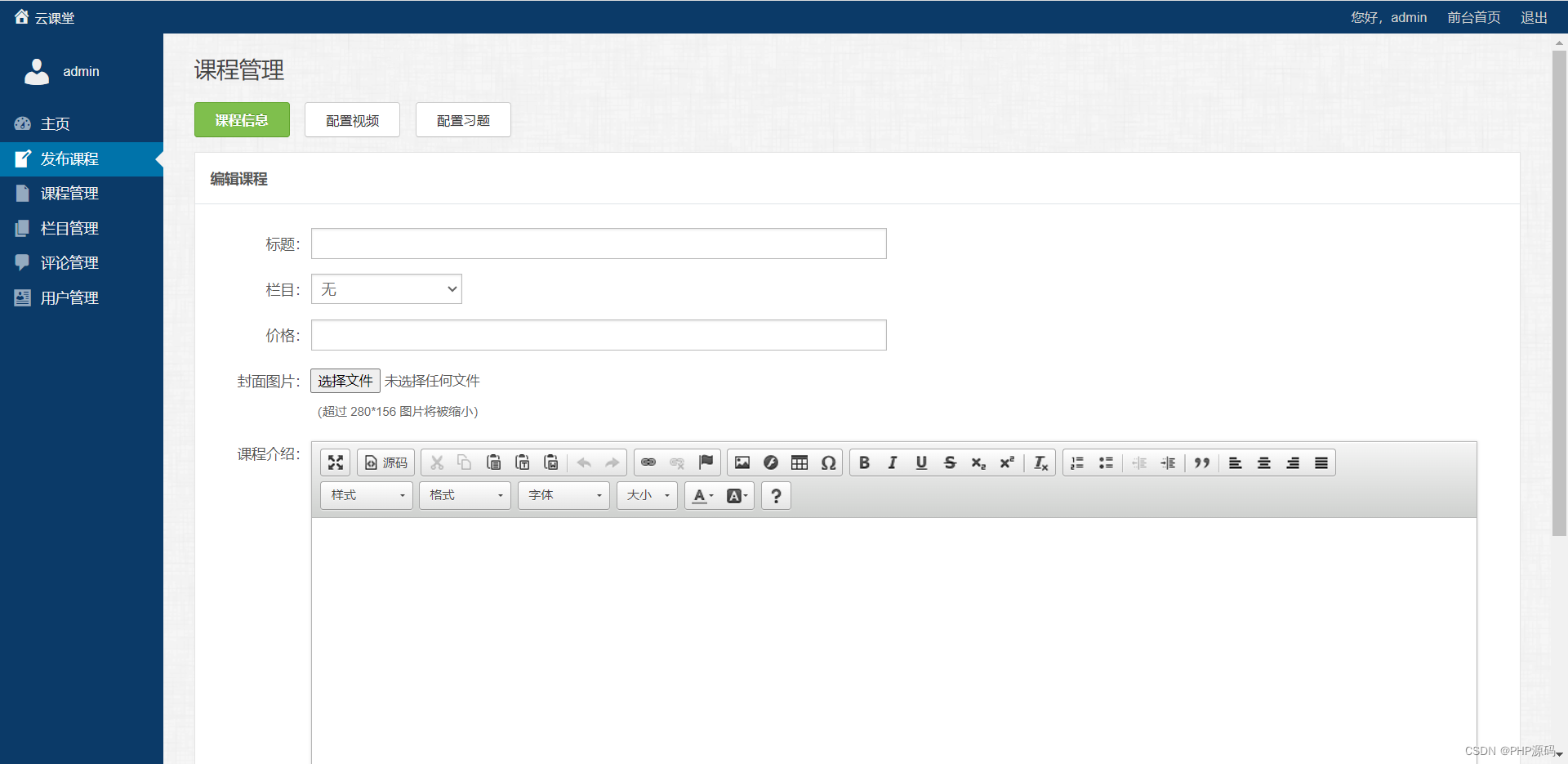Viewport: 1568px width, 764px height.
Task: Clear formatting with the Tx icon
Action: [x=1040, y=462]
